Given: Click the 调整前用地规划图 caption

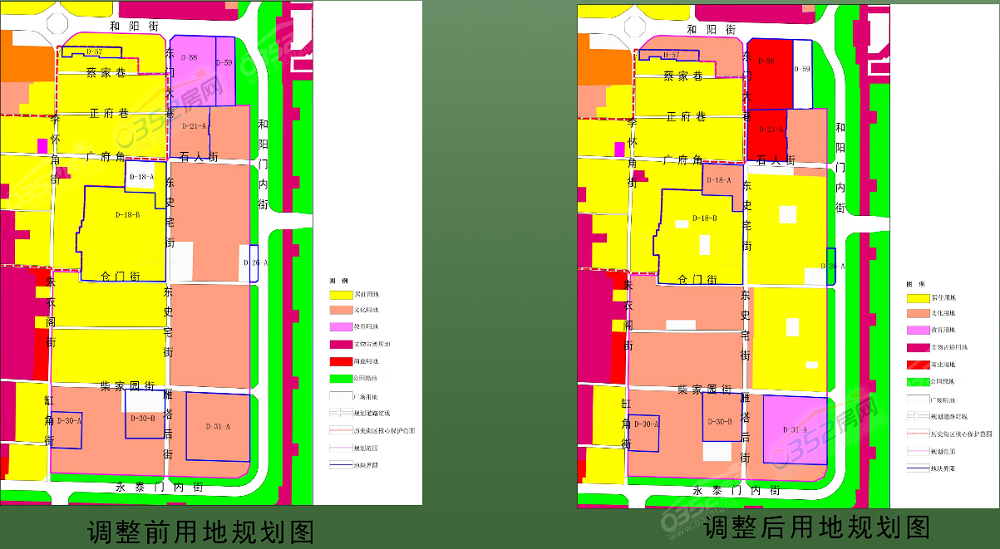Looking at the screenshot, I should tap(201, 529).
